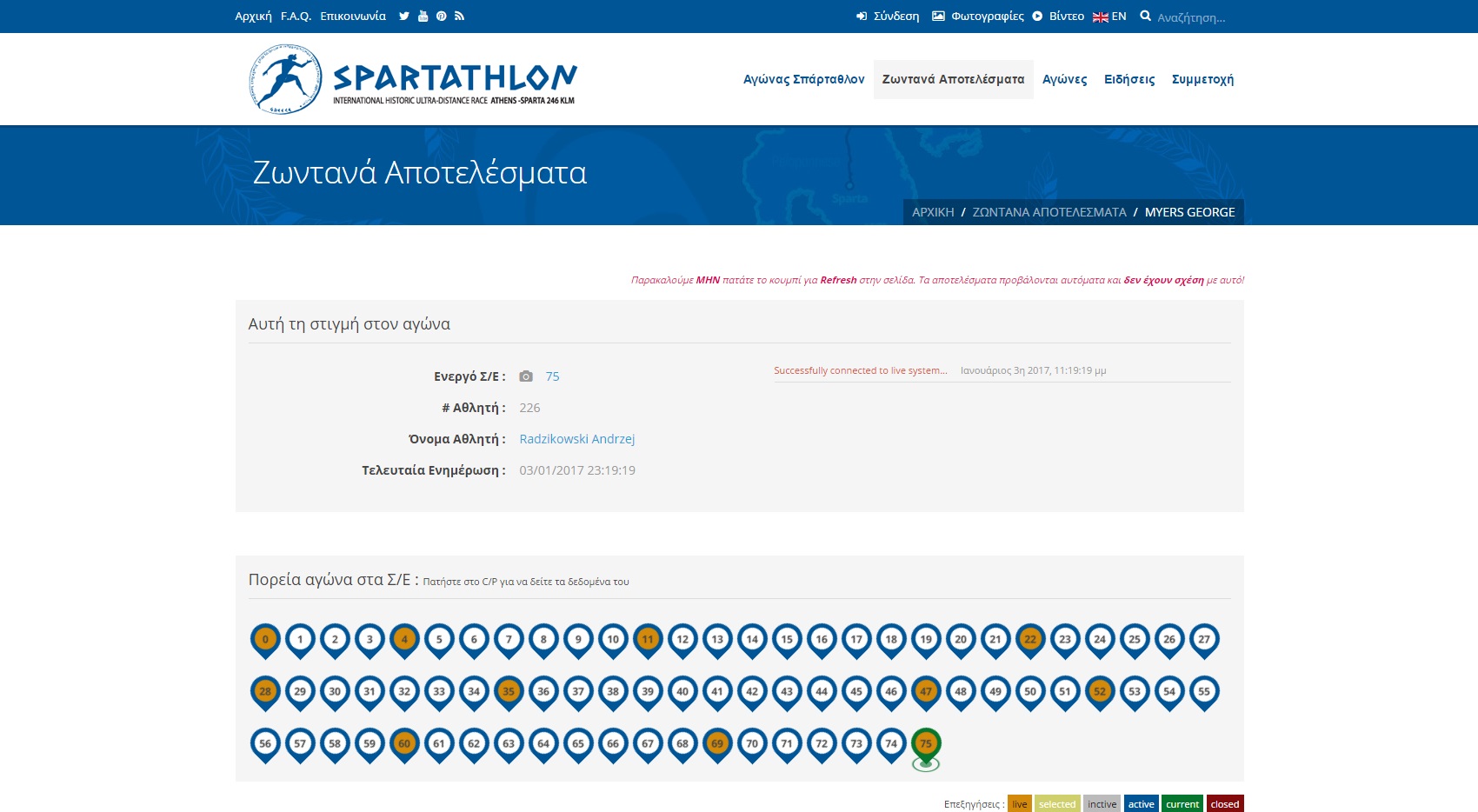Click ΖΩΝΤΑΝΑ ΑΠΟΤΕΛΕΣΜΑΤΑ in the breadcrumb
The width and height of the screenshot is (1478, 812).
point(1049,212)
